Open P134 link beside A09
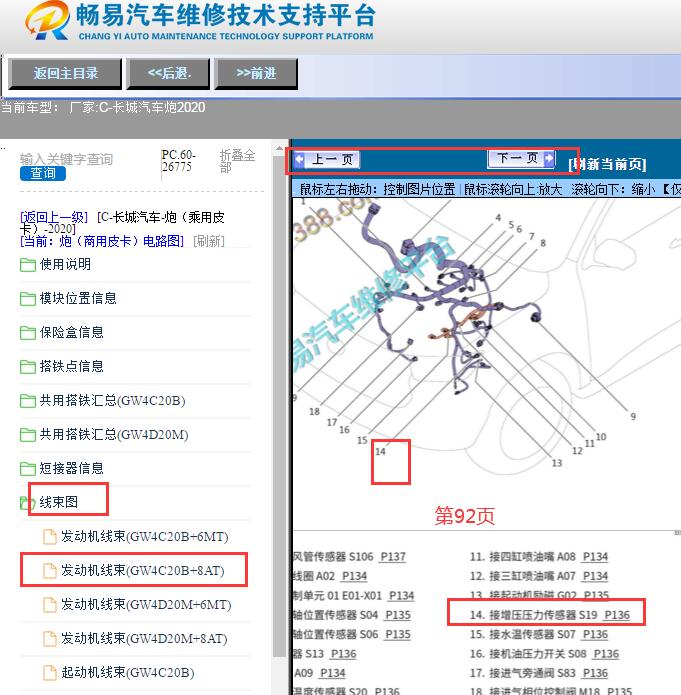This screenshot has width=681, height=695. [x=333, y=673]
